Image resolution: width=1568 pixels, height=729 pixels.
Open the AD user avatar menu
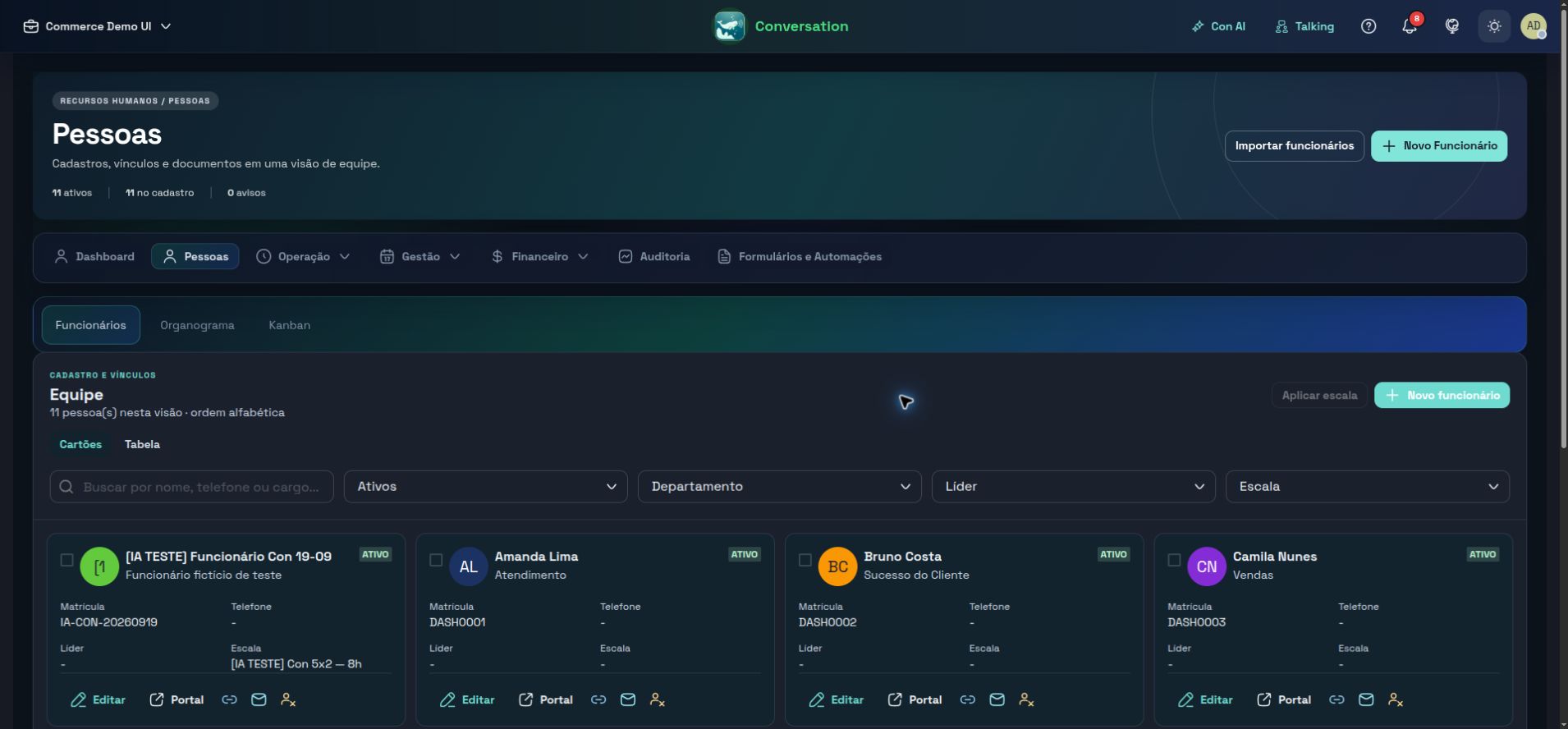pos(1534,26)
